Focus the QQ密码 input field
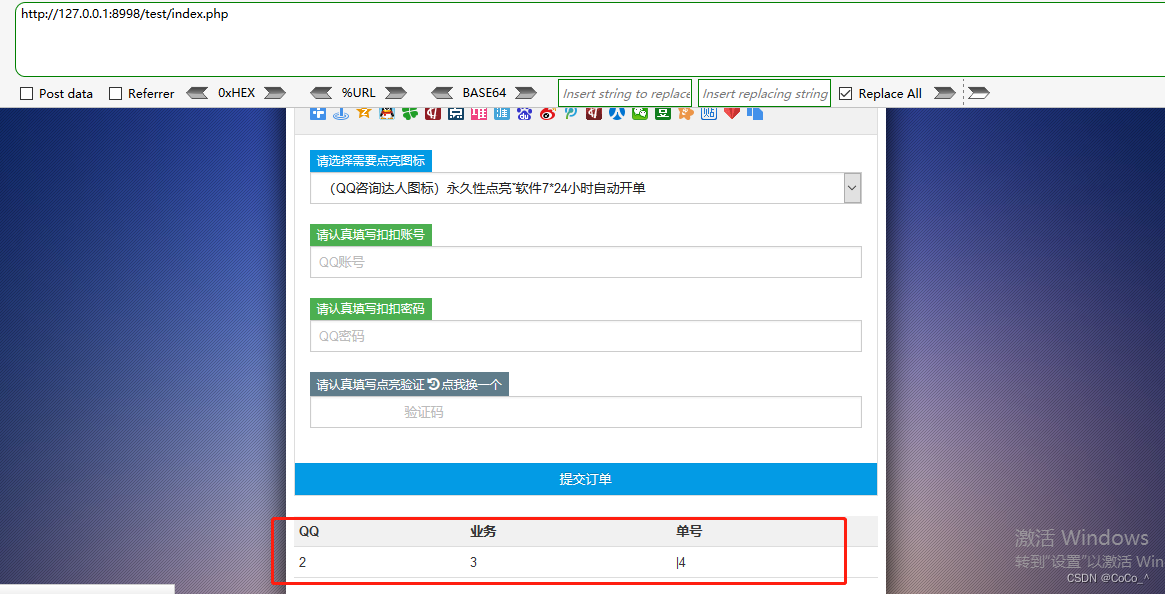1165x594 pixels. click(585, 336)
